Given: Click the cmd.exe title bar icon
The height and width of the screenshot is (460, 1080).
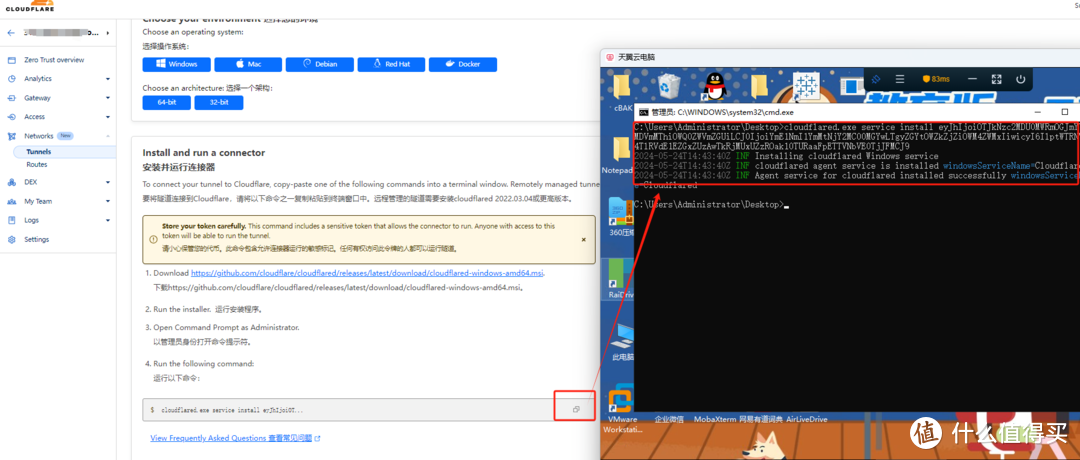Looking at the screenshot, I should coord(643,112).
